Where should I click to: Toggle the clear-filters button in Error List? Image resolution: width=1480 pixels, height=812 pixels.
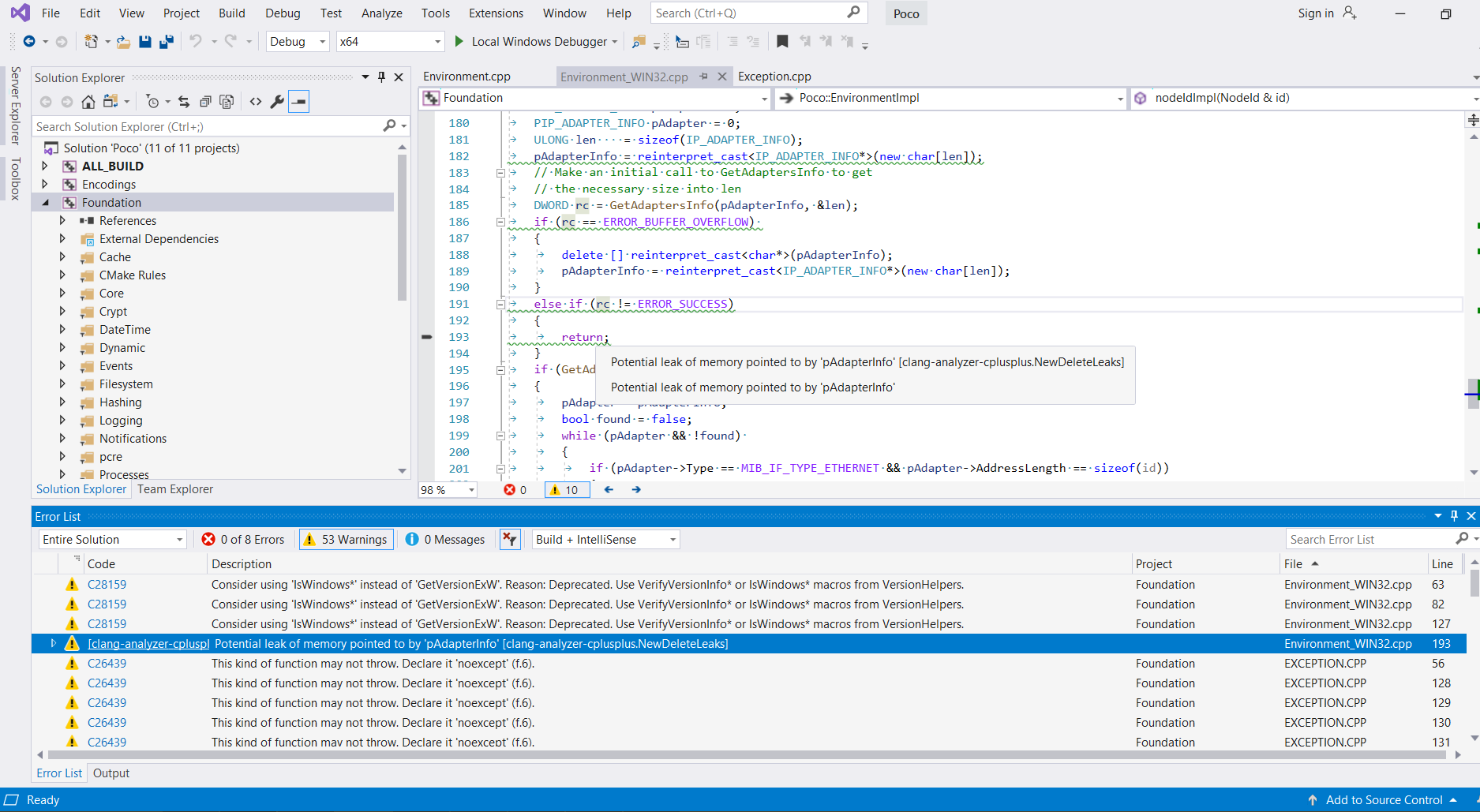point(510,539)
